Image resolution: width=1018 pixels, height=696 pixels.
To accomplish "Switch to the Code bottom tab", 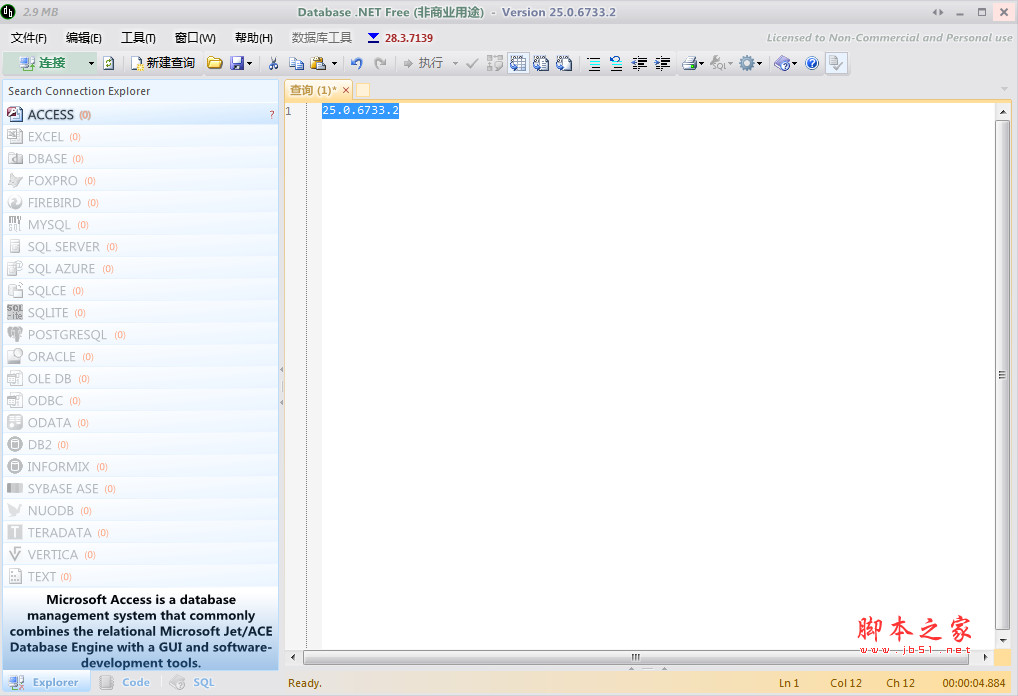I will pyautogui.click(x=125, y=682).
